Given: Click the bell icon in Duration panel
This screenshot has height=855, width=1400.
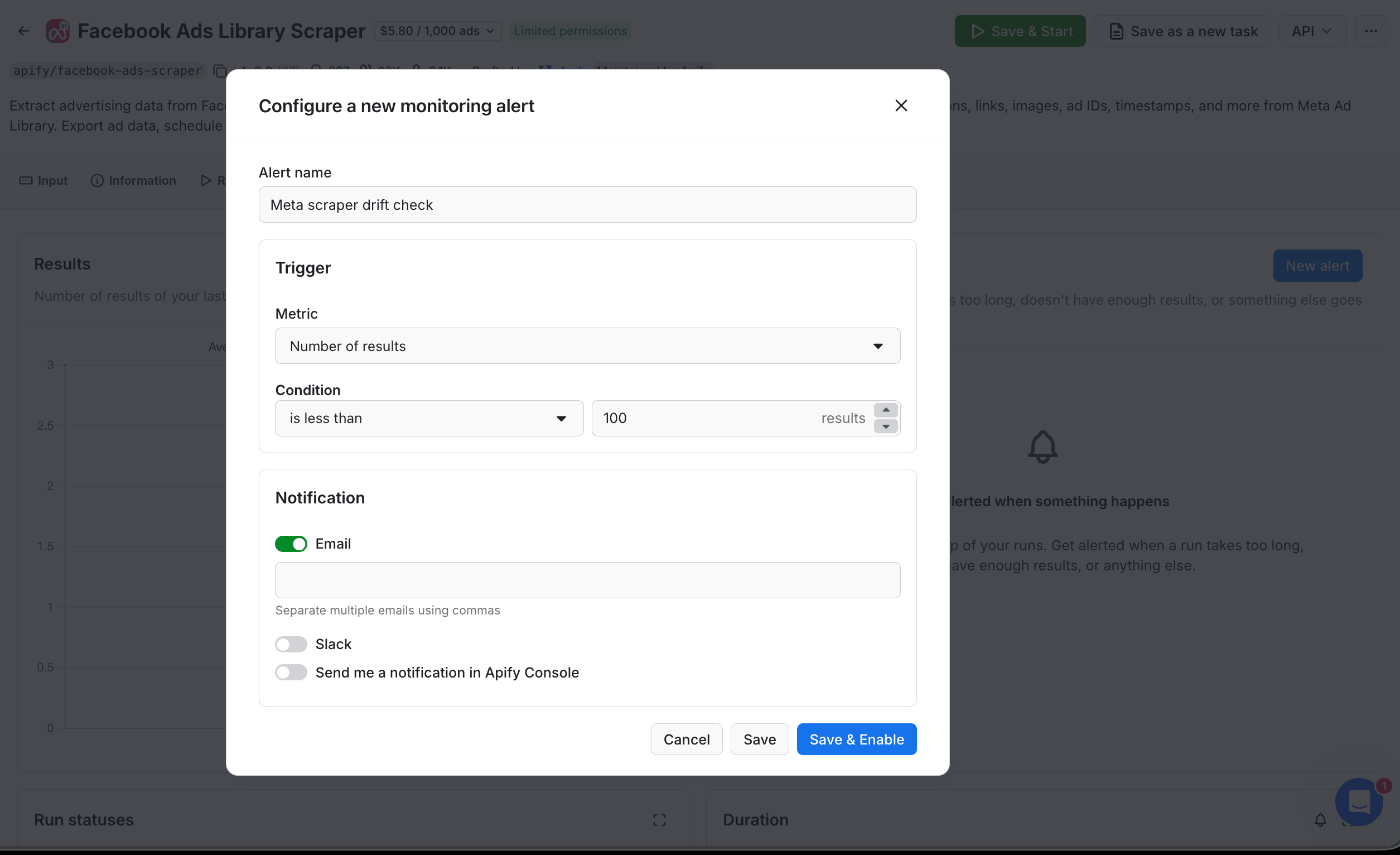Looking at the screenshot, I should click(x=1320, y=820).
